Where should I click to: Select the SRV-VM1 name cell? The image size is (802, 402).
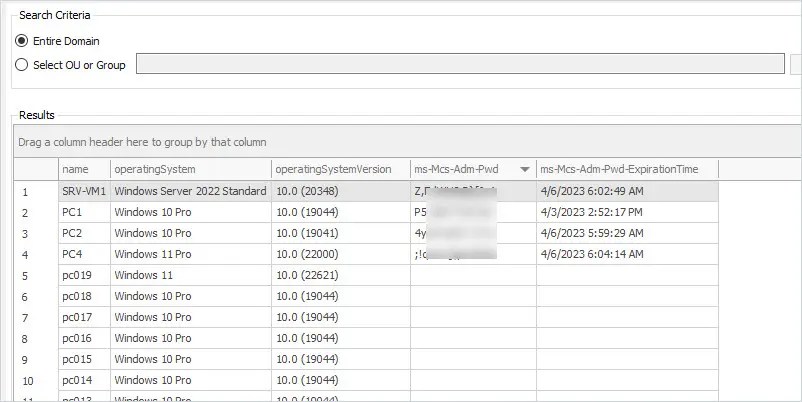tap(84, 191)
